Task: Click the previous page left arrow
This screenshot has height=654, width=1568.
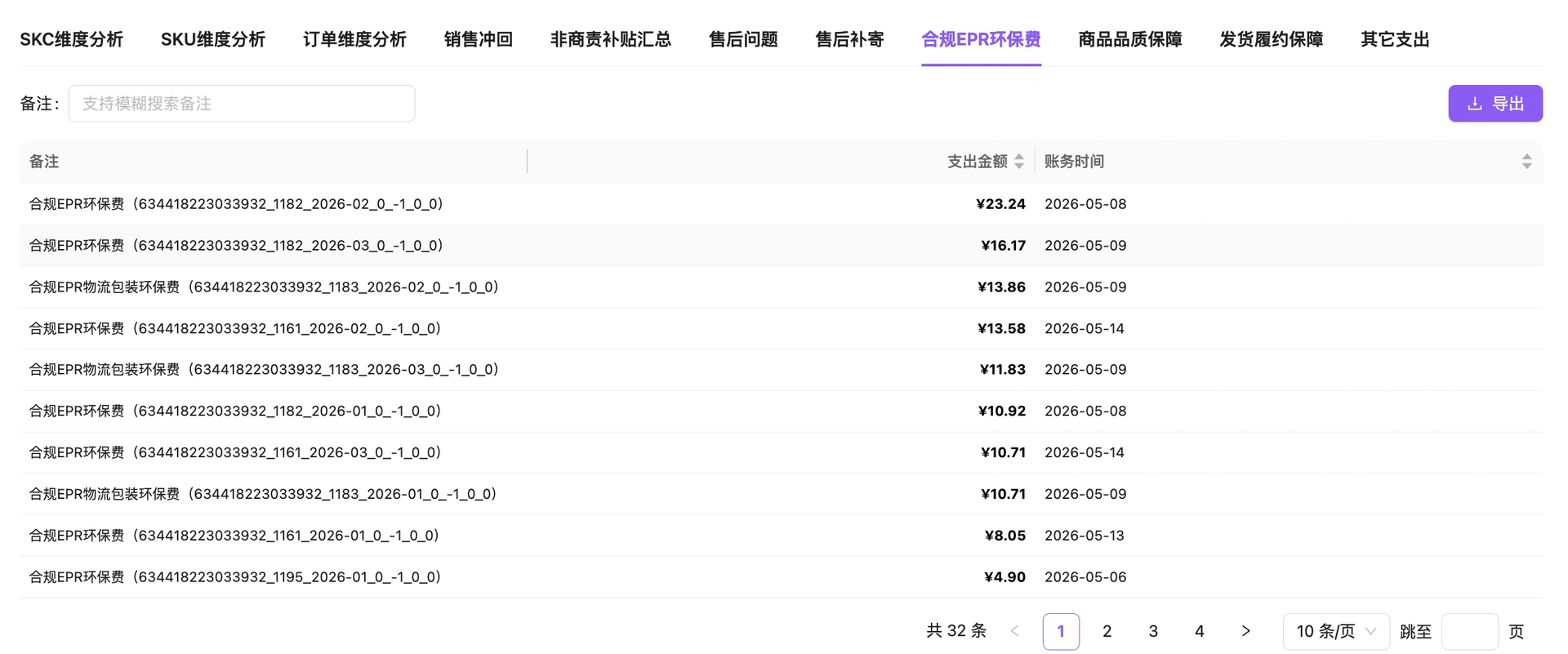Action: coord(1014,631)
